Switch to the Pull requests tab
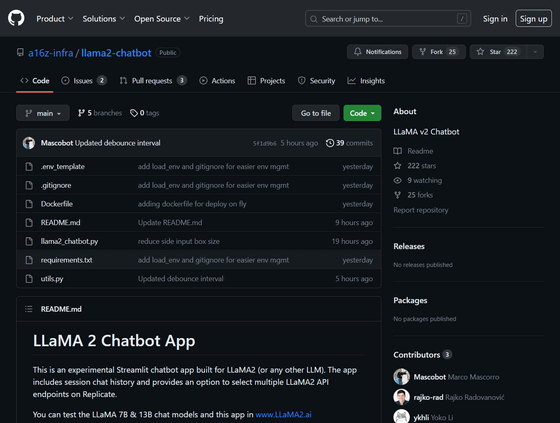 (x=153, y=81)
